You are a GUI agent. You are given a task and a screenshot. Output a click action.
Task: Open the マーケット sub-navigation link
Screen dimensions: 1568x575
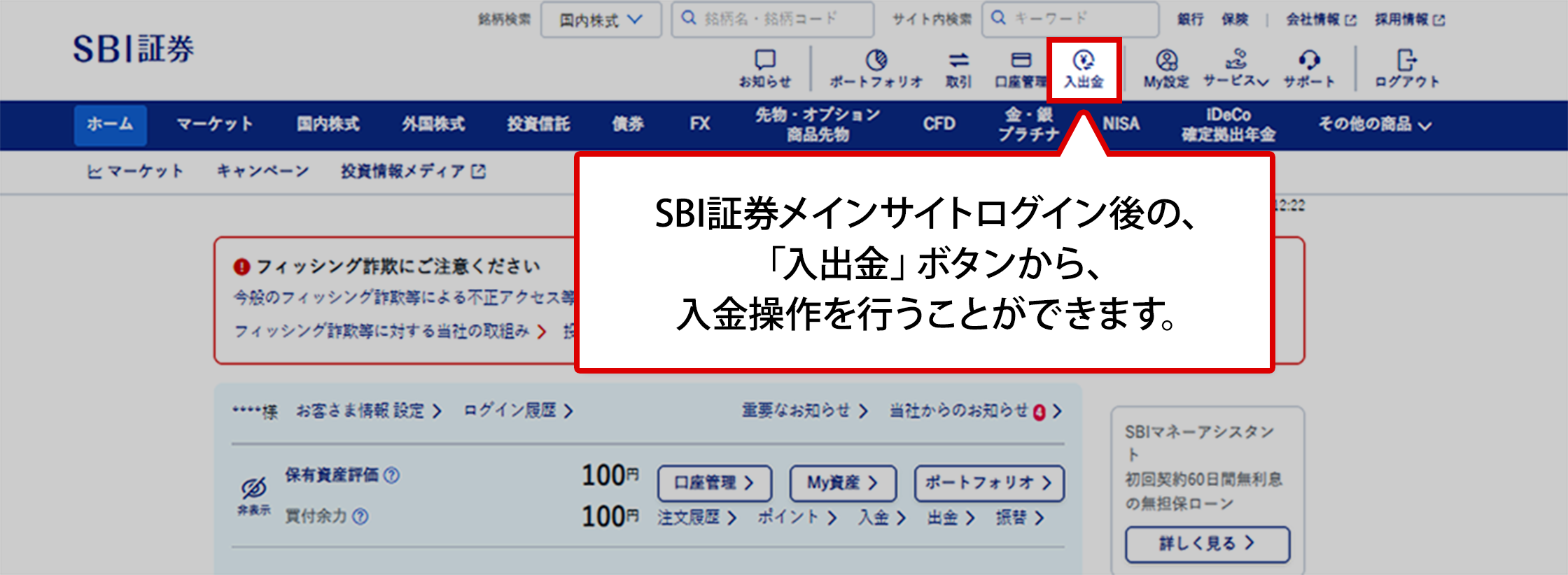pos(135,171)
